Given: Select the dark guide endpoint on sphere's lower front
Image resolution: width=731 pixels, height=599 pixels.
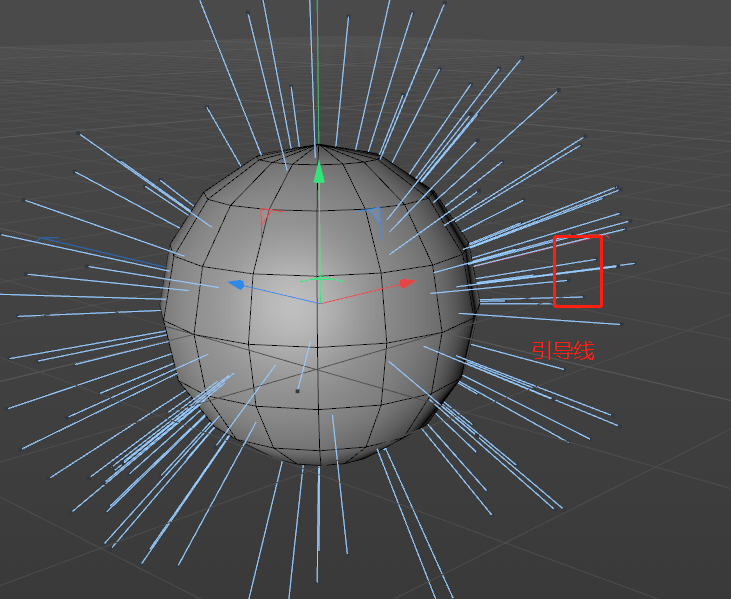Looking at the screenshot, I should 297,391.
